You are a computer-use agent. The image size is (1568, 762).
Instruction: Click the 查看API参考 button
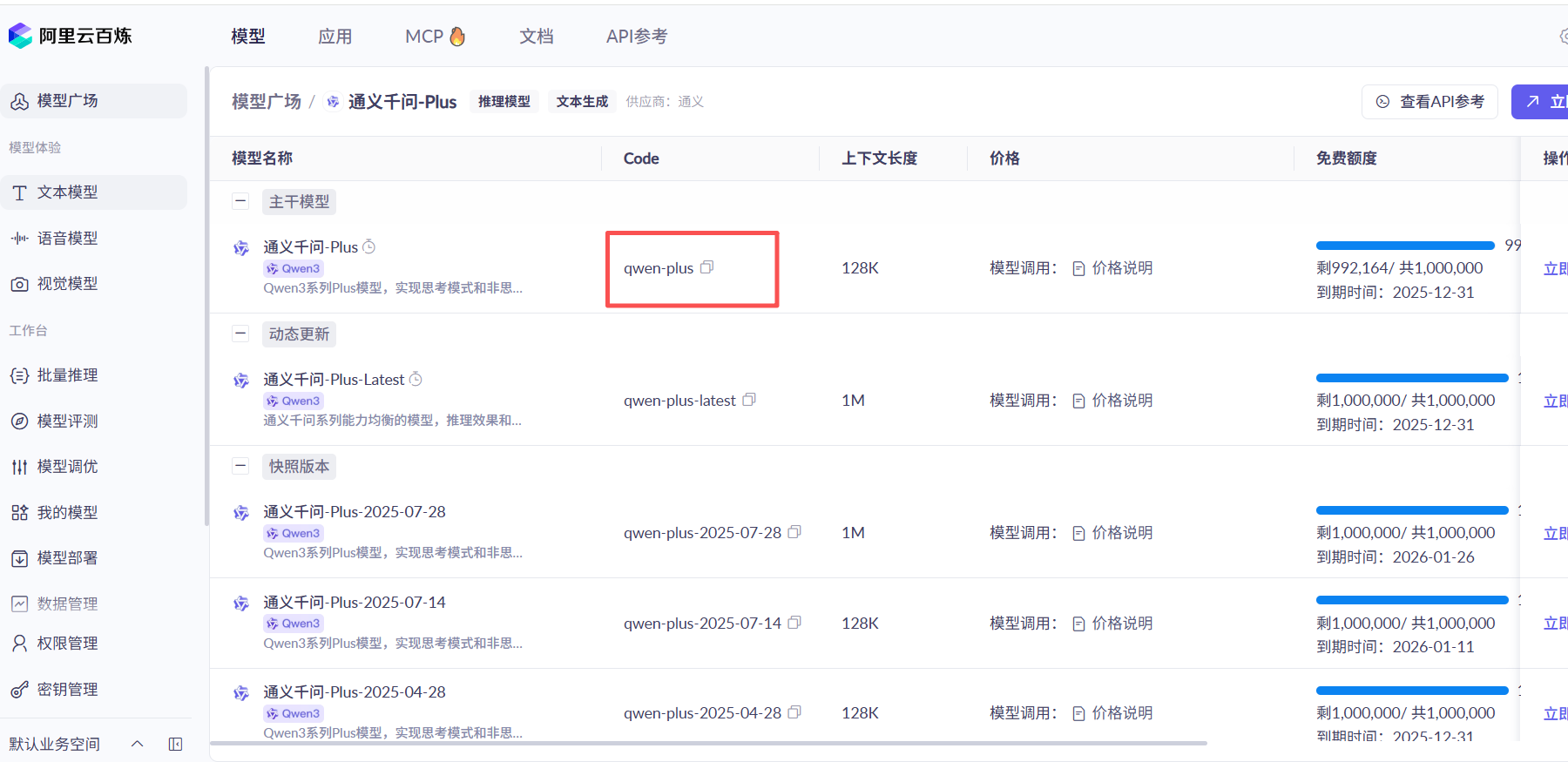(1429, 102)
